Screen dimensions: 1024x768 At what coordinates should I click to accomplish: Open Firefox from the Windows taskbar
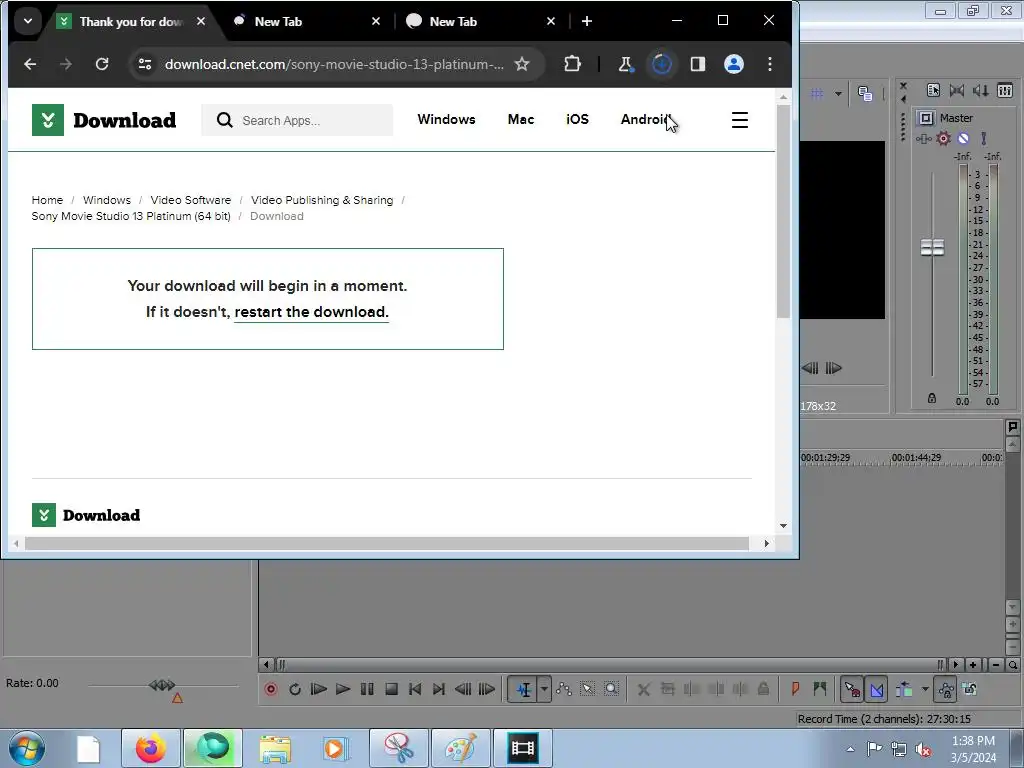[151, 748]
